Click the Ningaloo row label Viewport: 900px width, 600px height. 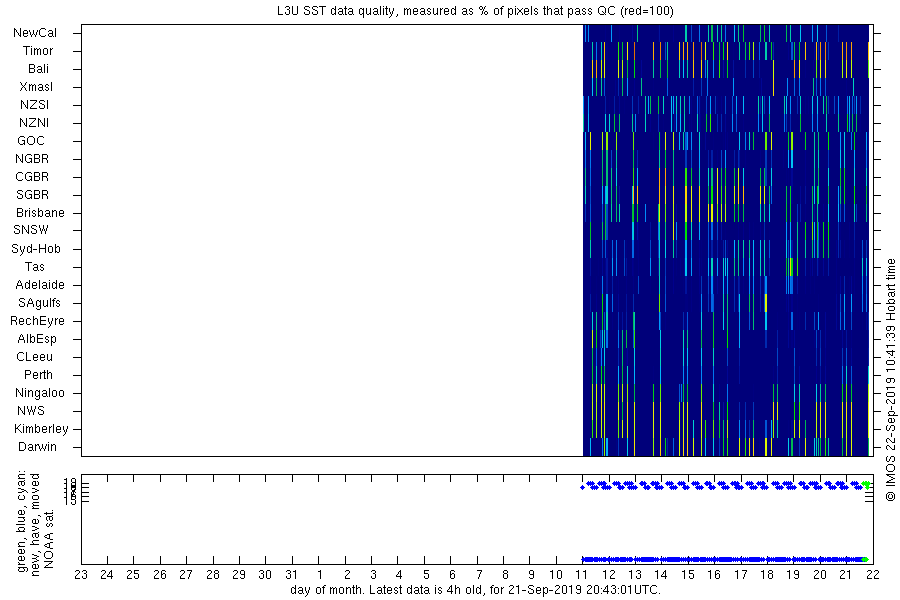(x=40, y=393)
